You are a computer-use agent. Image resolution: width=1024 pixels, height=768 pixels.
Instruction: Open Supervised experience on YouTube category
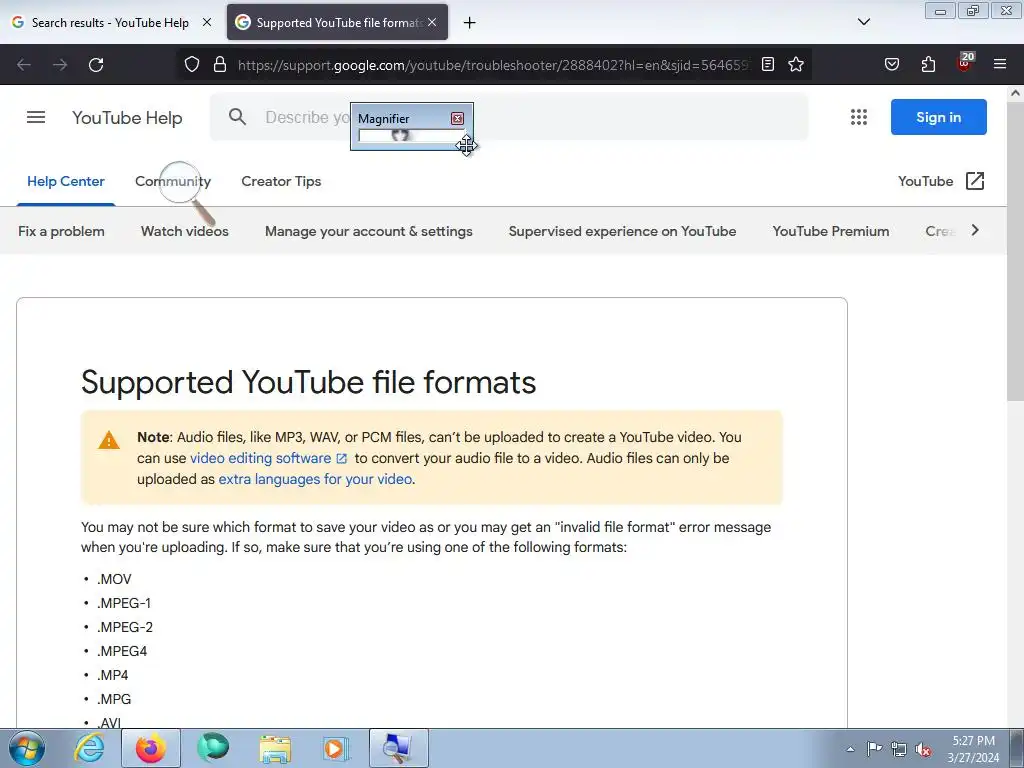622,231
